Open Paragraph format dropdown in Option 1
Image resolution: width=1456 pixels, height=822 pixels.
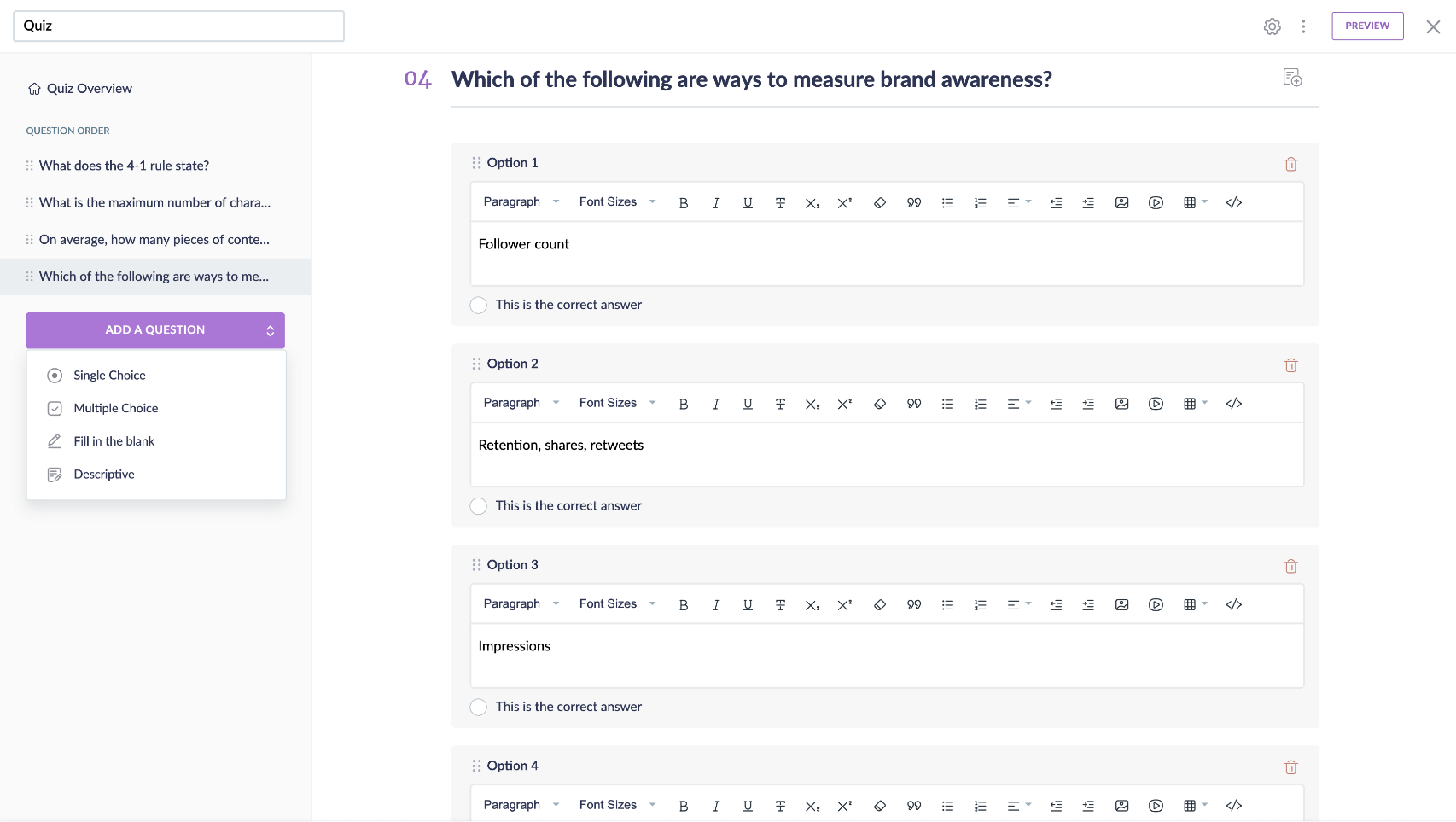(x=521, y=202)
